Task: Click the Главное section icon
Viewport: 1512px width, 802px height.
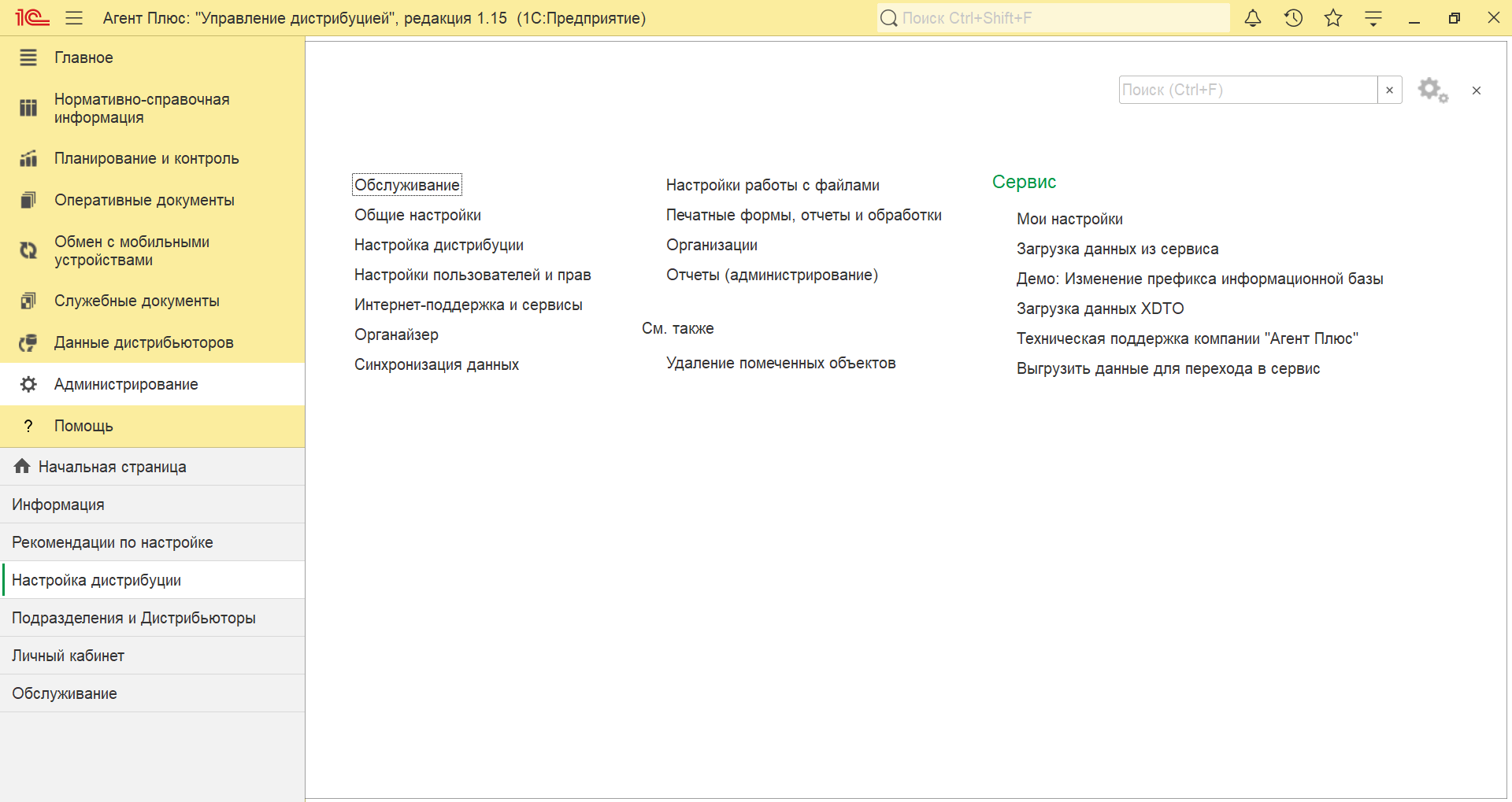Action: (28, 57)
